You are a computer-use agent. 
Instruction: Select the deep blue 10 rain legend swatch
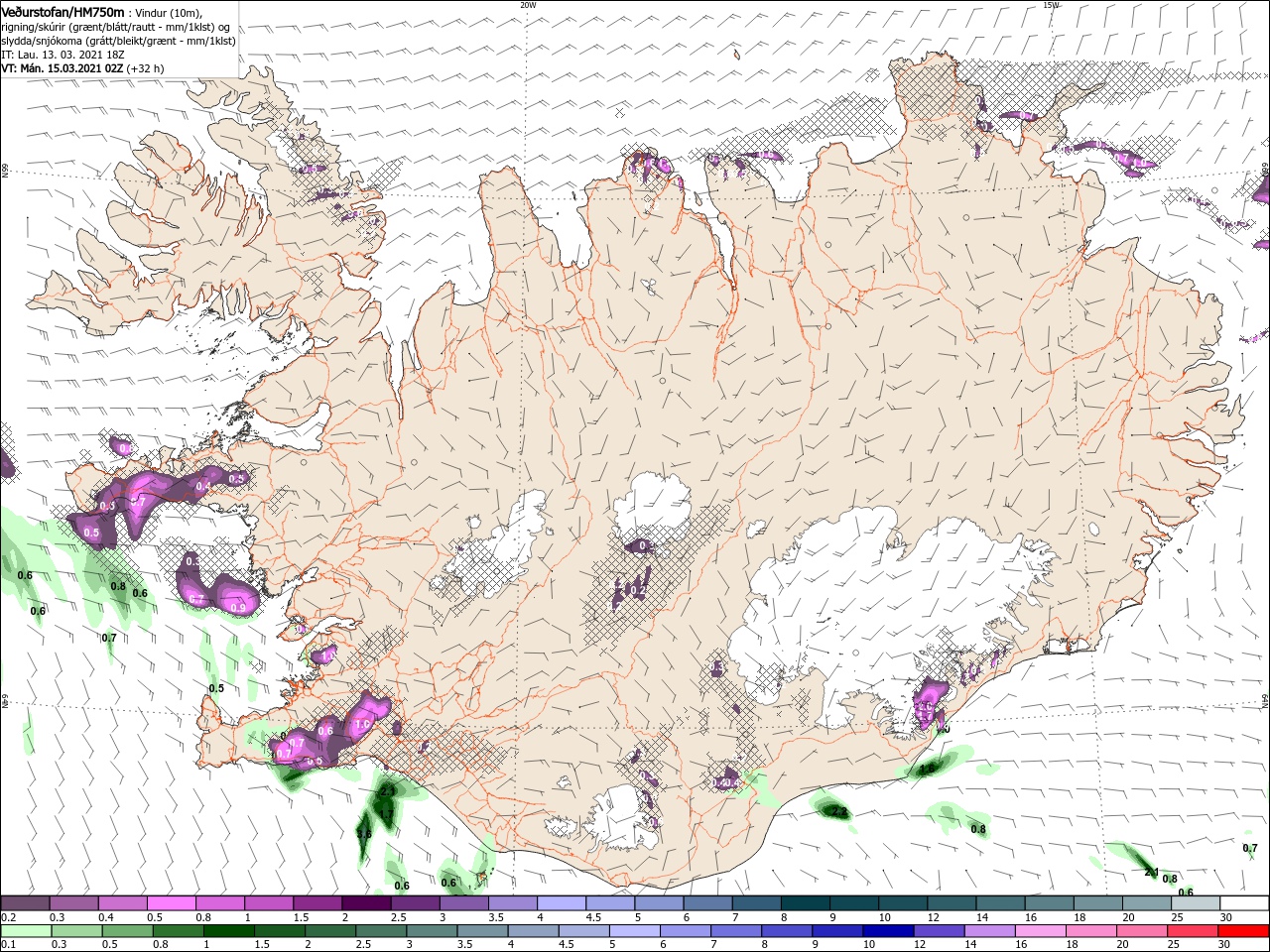pos(887,932)
